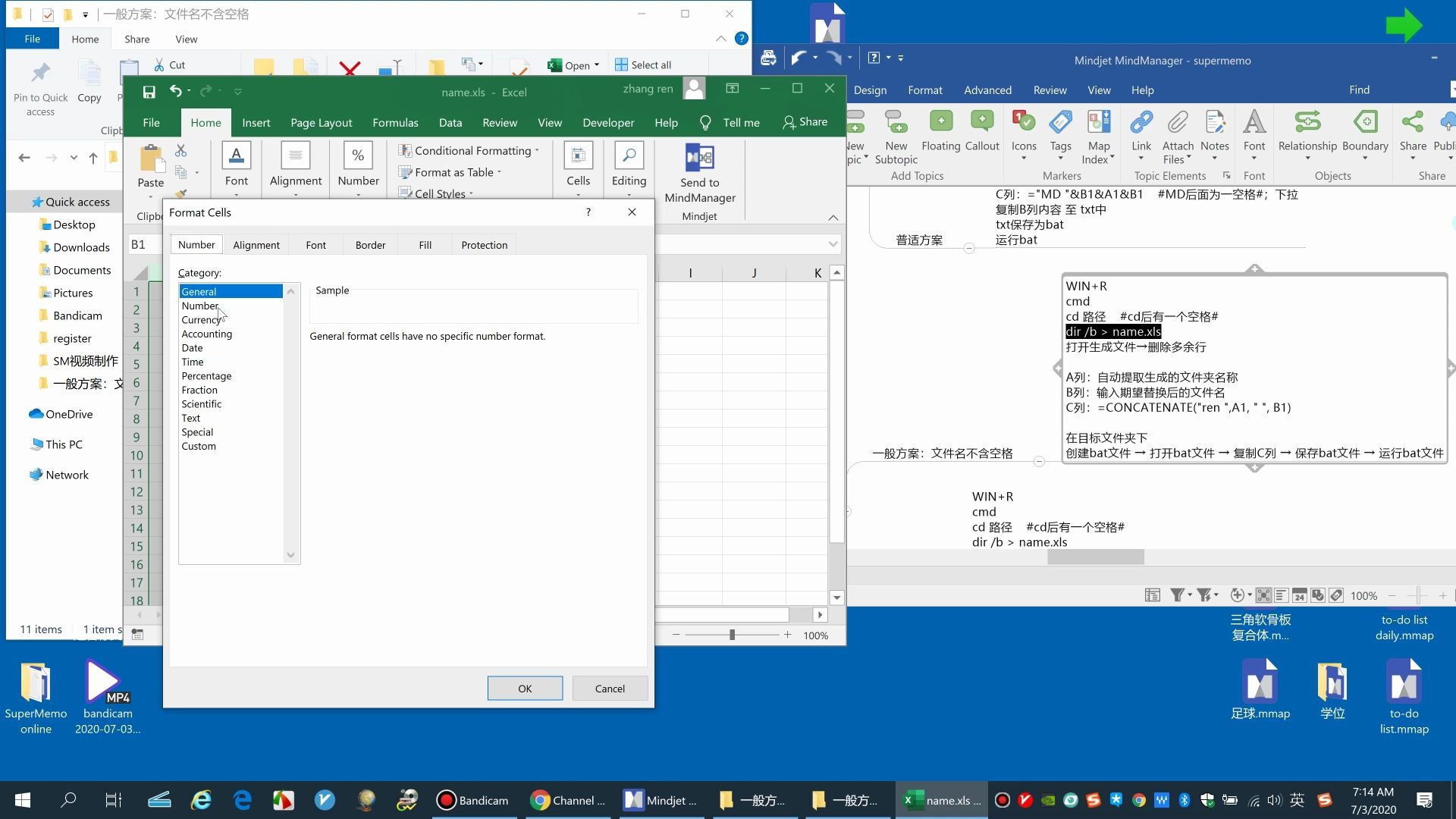Insert a Callout topic
Viewport: 1456px width, 819px height.
[x=982, y=123]
